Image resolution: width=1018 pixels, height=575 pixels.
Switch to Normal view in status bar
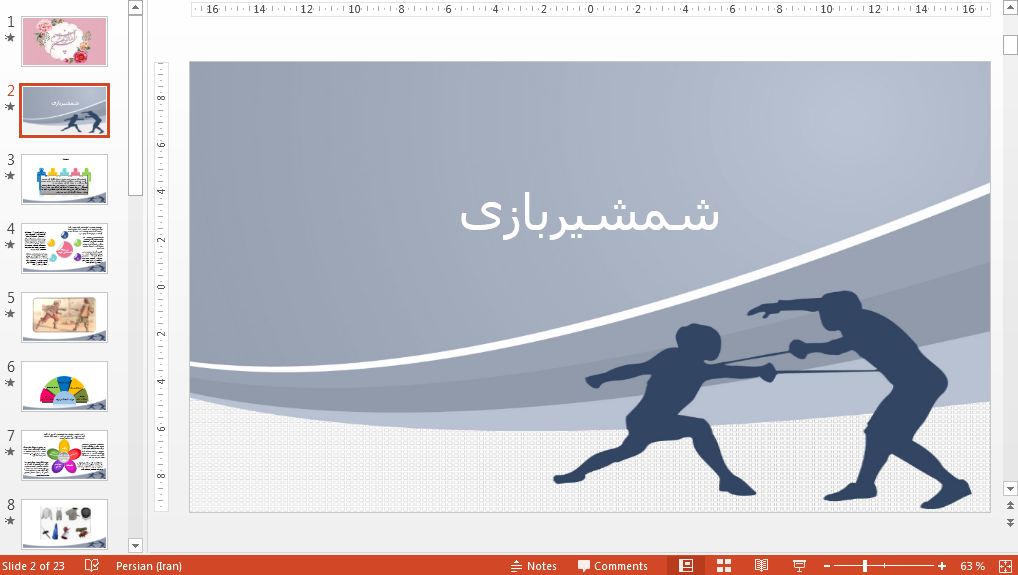(x=685, y=566)
